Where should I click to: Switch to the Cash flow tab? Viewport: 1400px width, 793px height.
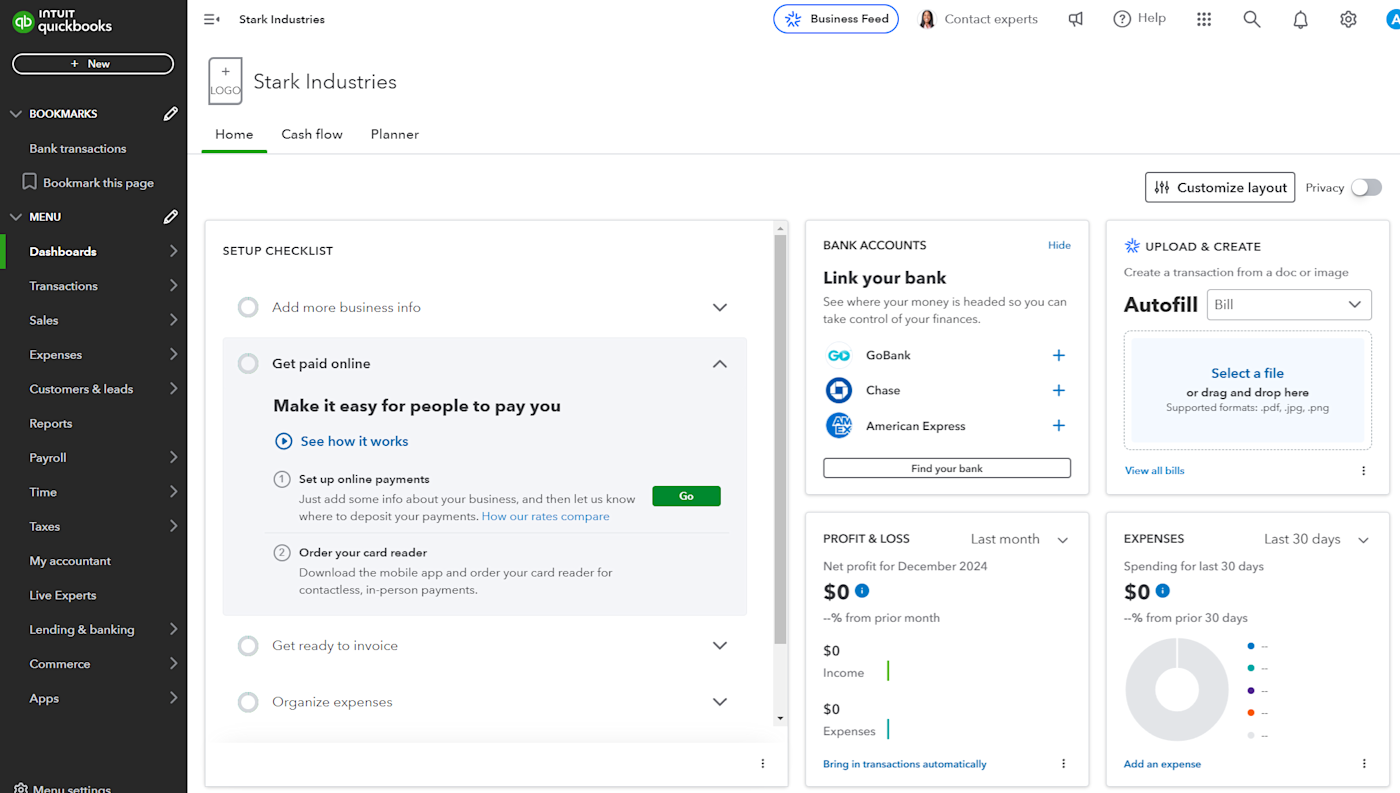312,134
